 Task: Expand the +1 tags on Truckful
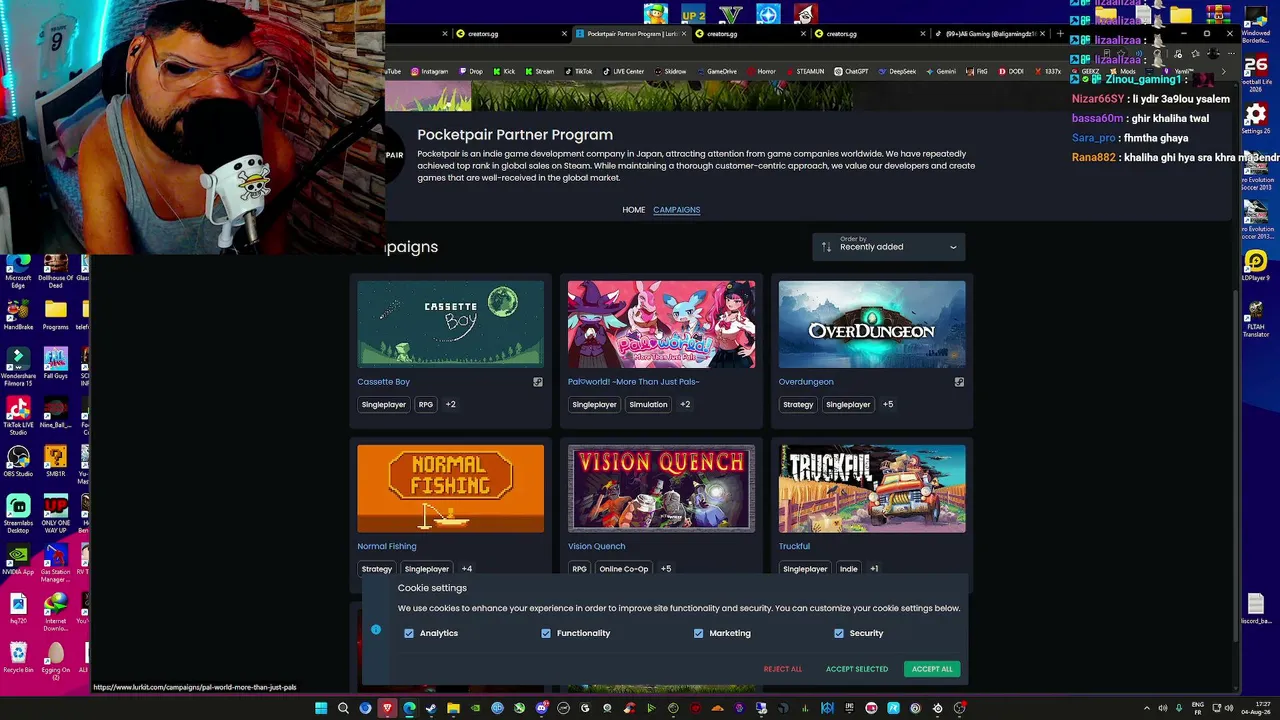pos(874,569)
